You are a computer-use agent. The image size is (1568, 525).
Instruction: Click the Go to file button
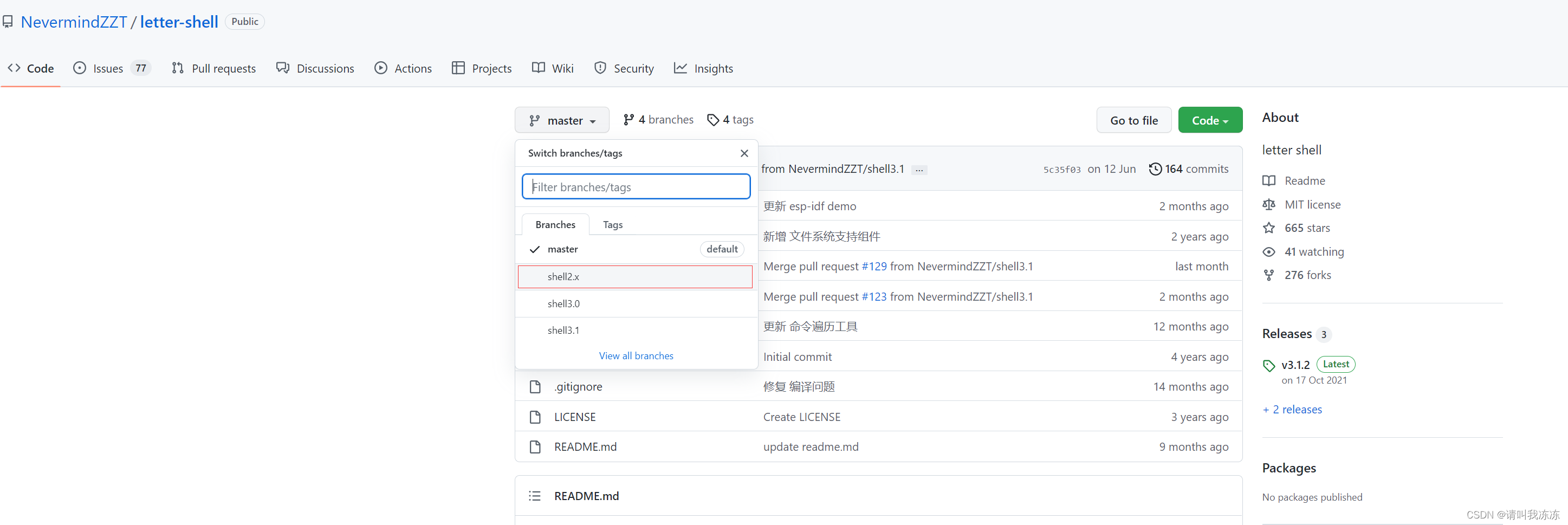click(x=1133, y=120)
